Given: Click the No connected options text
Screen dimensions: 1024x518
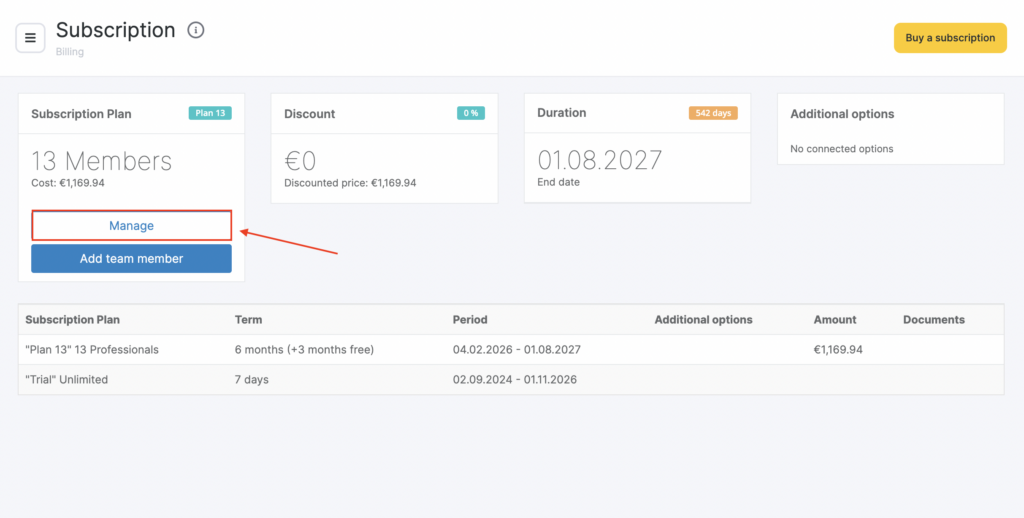Looking at the screenshot, I should tap(841, 149).
